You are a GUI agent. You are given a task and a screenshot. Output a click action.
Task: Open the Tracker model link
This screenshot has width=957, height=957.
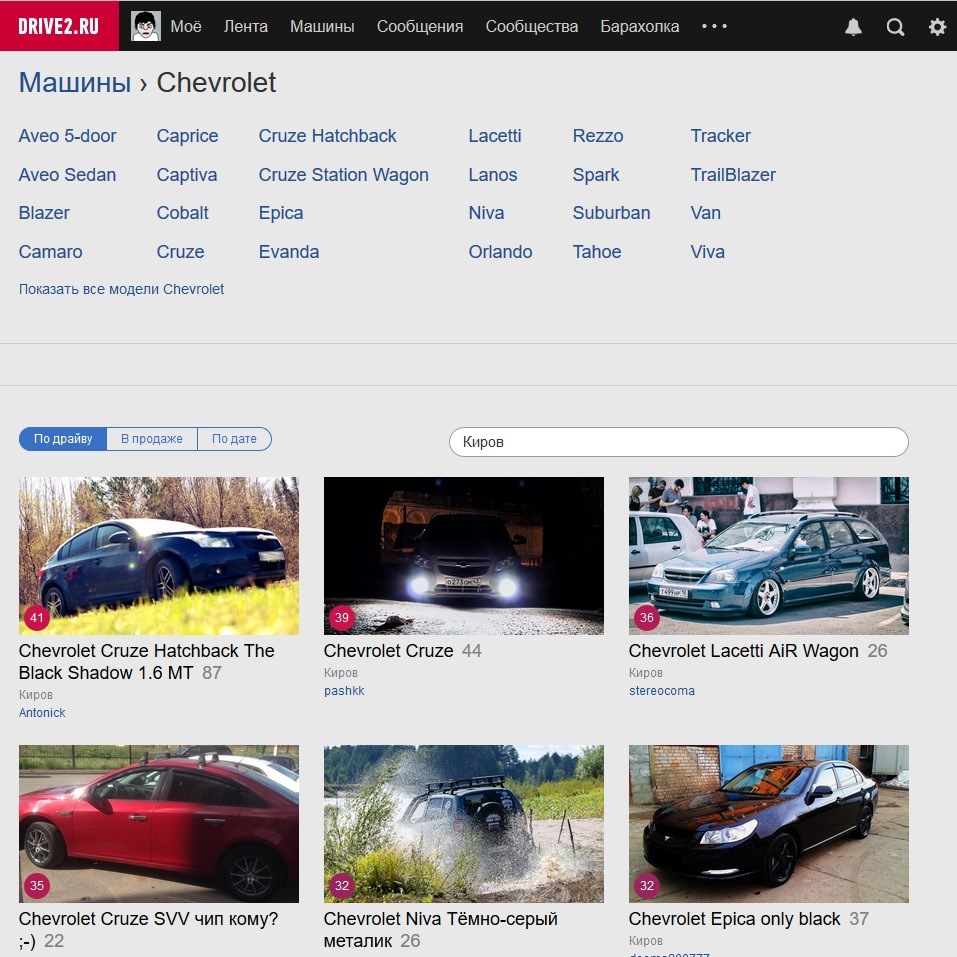point(721,135)
